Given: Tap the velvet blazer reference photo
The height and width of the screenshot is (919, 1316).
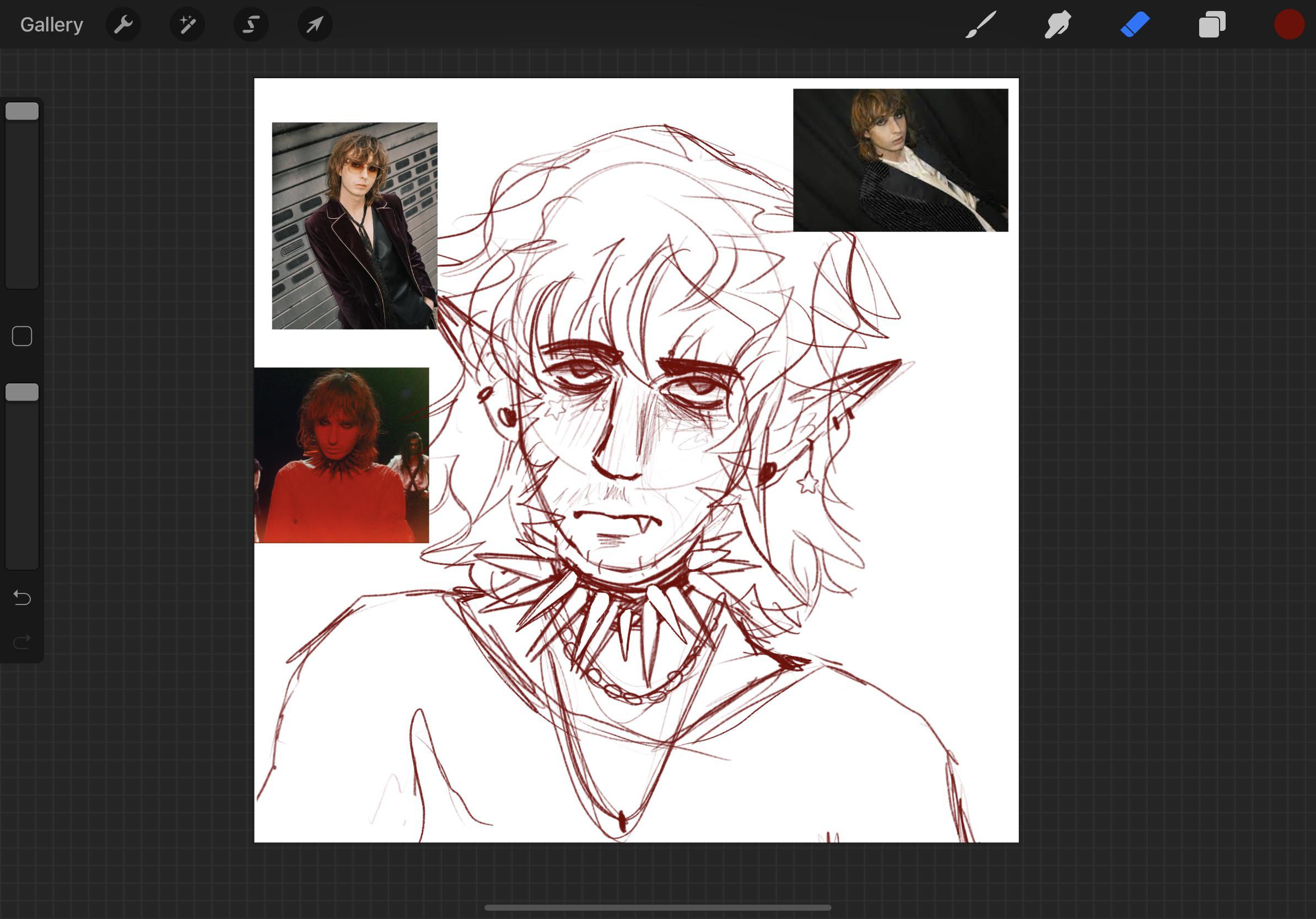Looking at the screenshot, I should pos(354,226).
